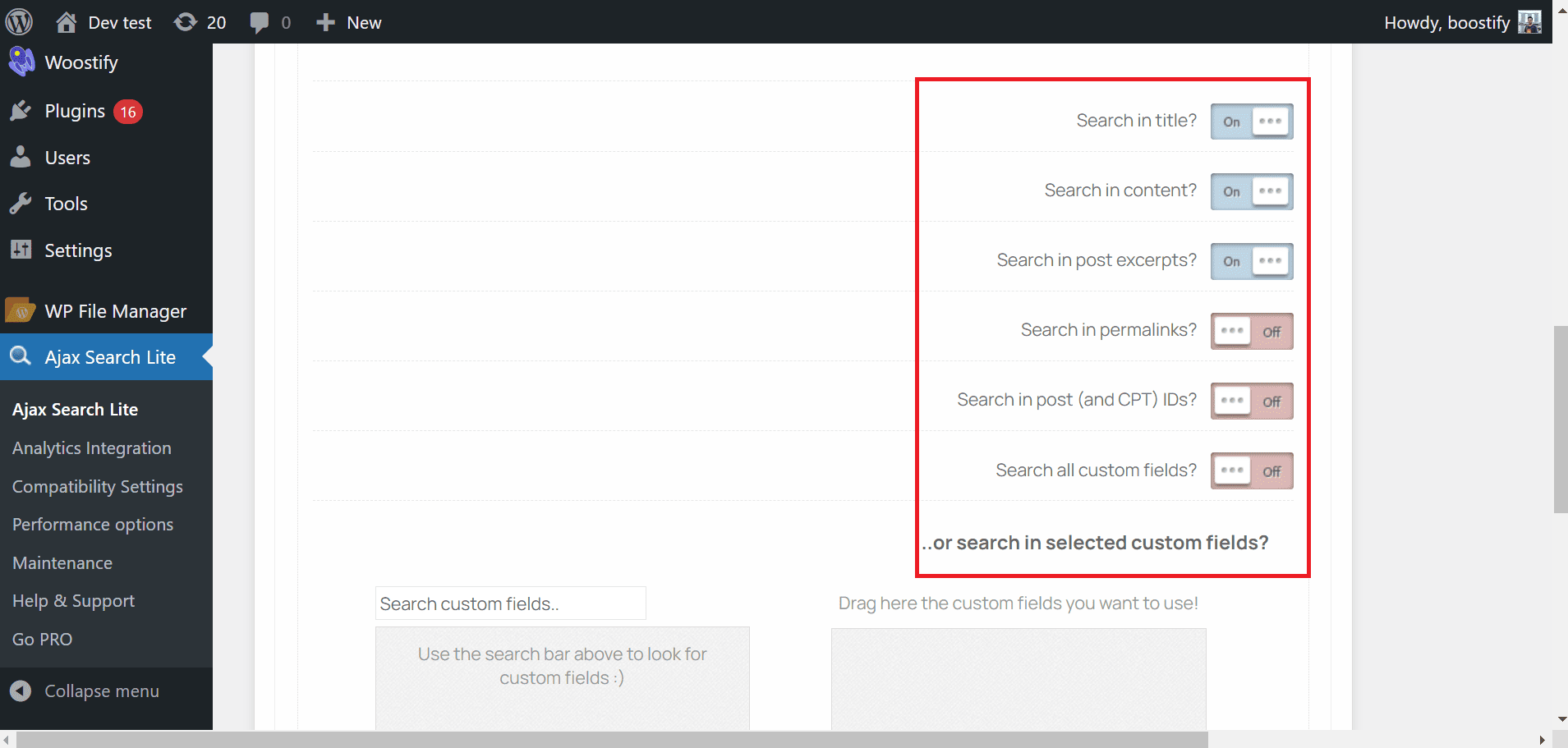Screen dimensions: 1568x748
Task: Click Collapse menu
Action: click(102, 691)
